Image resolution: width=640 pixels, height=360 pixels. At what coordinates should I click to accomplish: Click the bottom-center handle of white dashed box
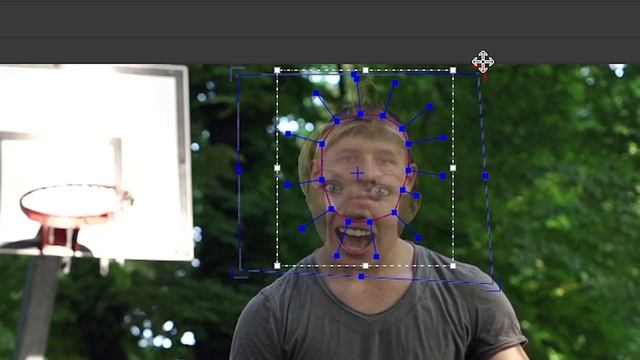coord(365,266)
